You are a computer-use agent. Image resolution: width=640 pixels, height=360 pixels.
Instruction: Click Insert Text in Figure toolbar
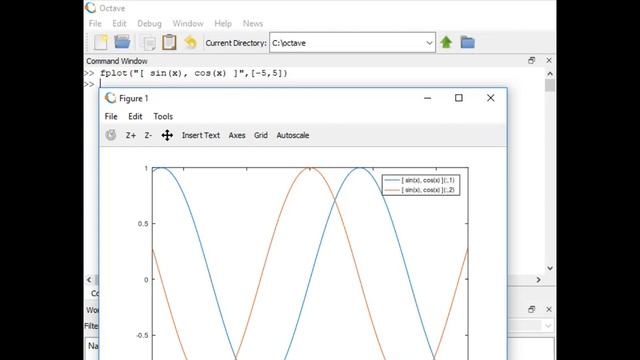click(201, 135)
